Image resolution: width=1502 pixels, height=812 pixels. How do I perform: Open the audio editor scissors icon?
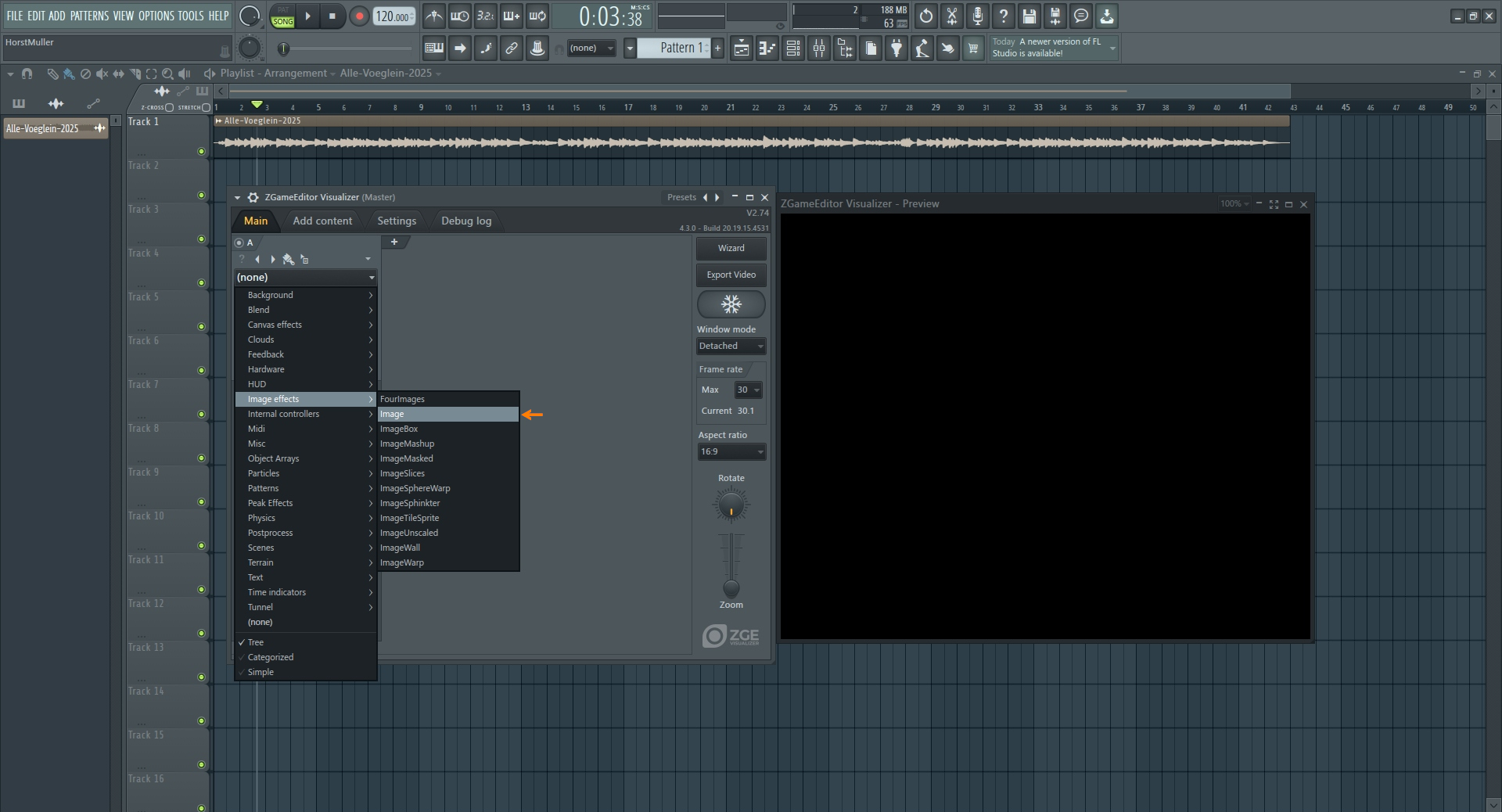coord(952,16)
